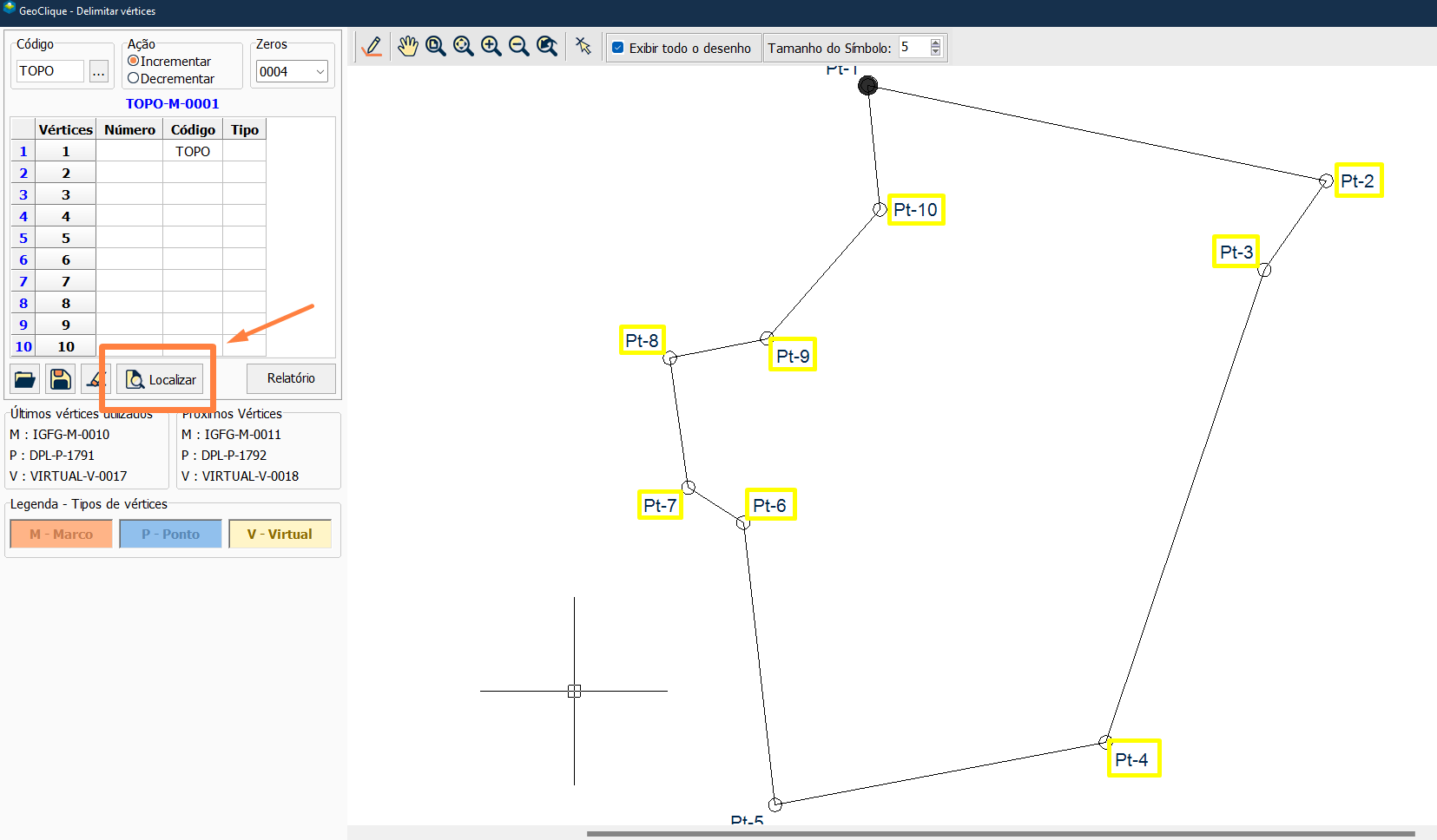Open file with the folder icon
1437x840 pixels.
tap(25, 379)
